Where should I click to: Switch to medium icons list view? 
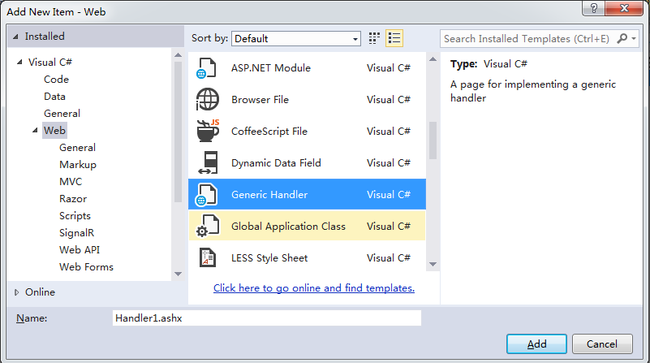tap(394, 39)
